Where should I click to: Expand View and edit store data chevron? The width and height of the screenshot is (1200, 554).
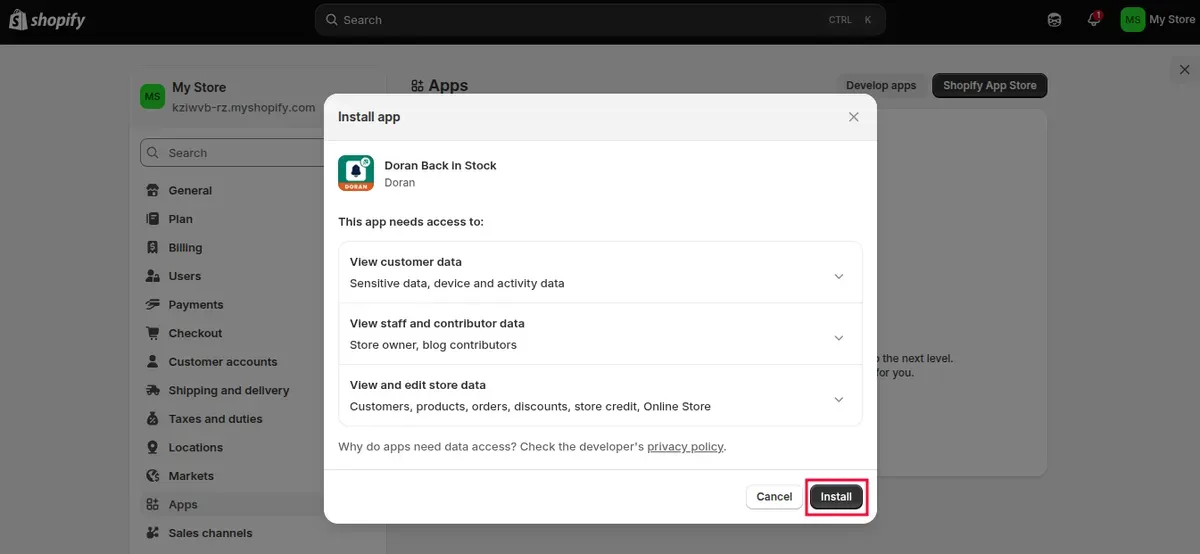point(839,400)
